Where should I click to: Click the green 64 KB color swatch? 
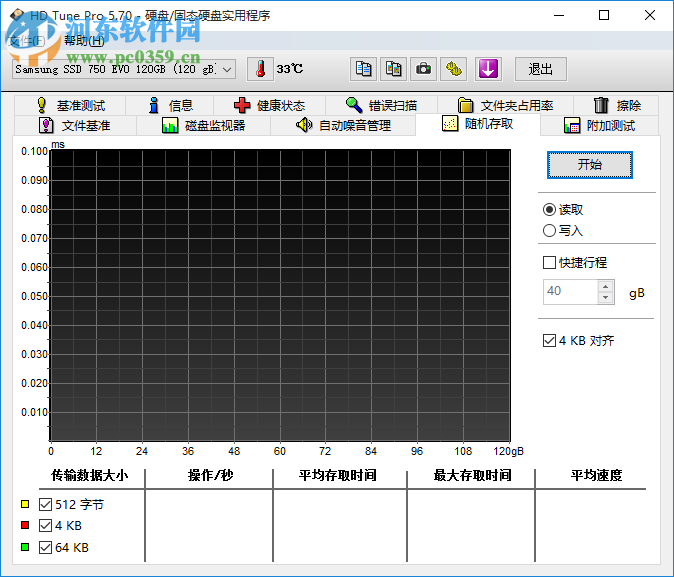click(25, 547)
